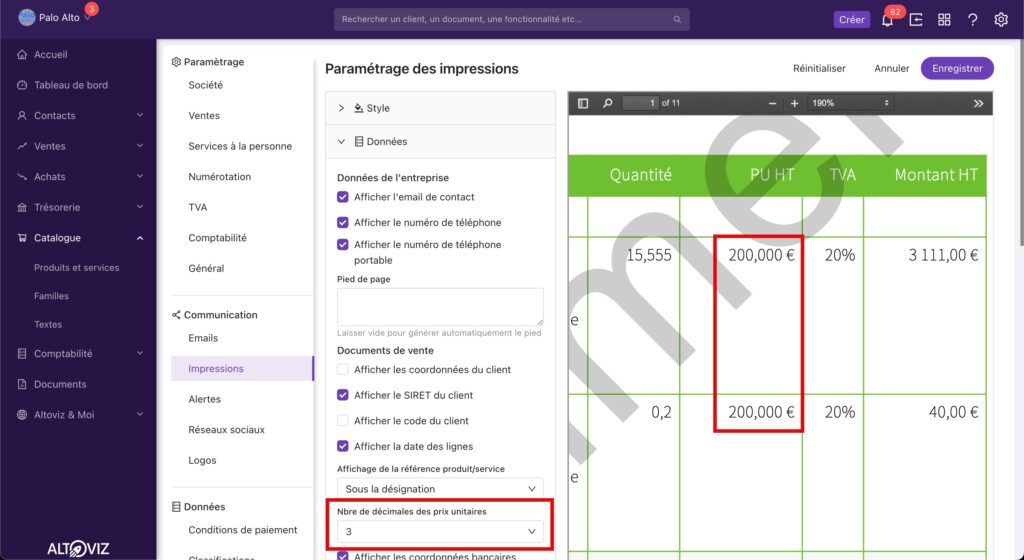Click the Altoviz logo at sidebar bottom
The image size is (1024, 560).
pyautogui.click(x=78, y=548)
